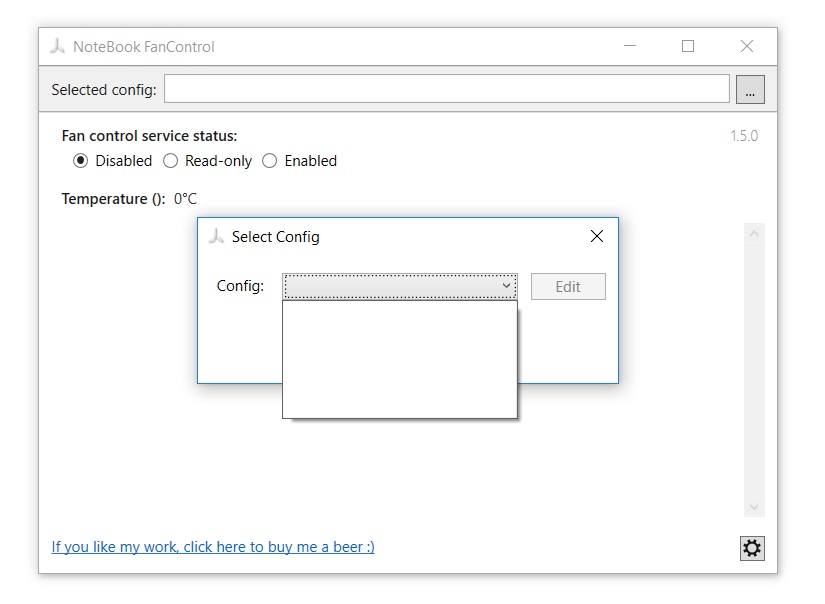Click the scrollbar up arrow in main window
The image size is (825, 604).
pos(754,234)
